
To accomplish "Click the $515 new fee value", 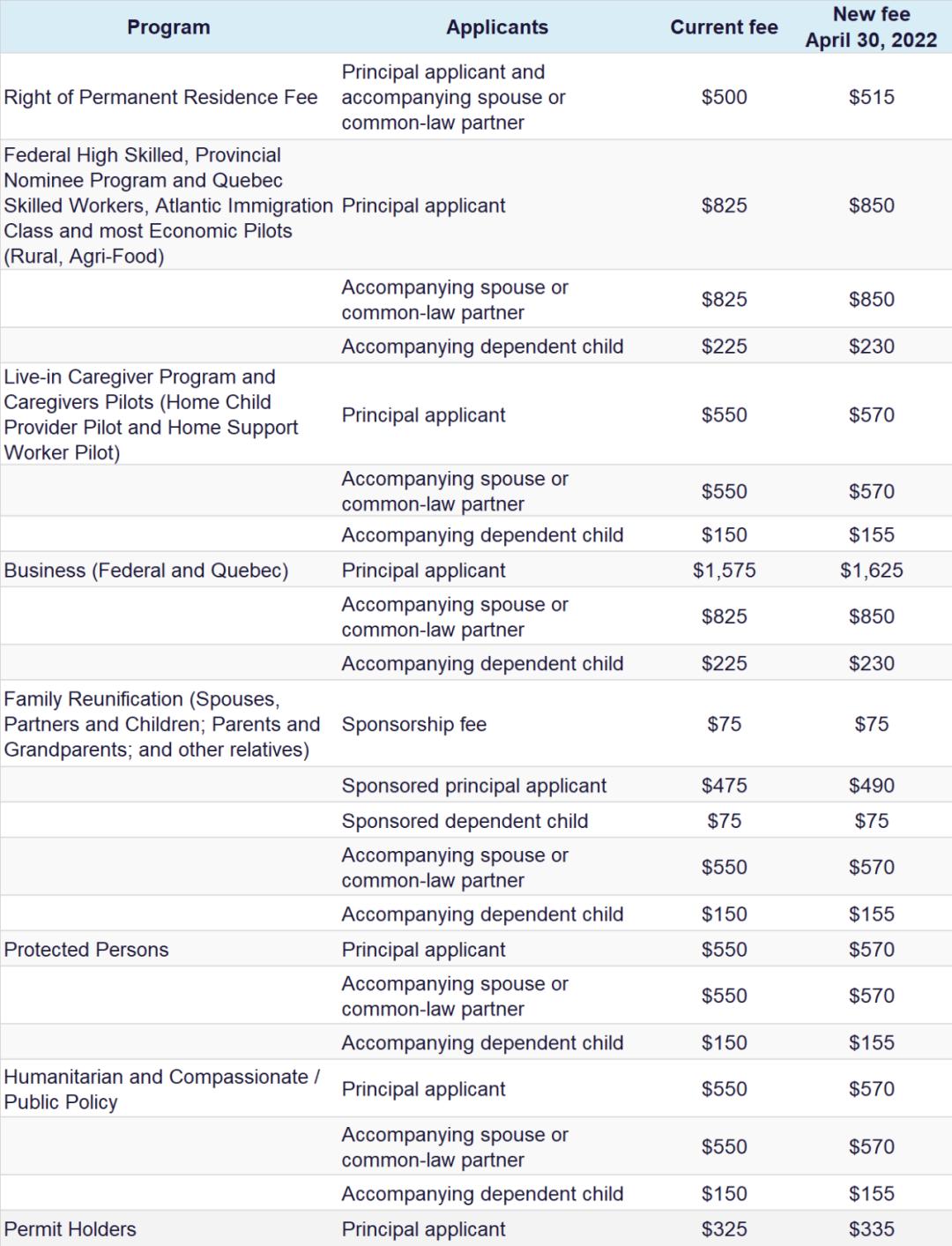I will coord(871,97).
